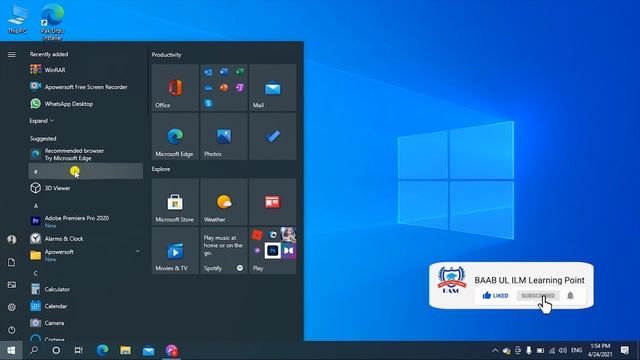Open the Office tile
This screenshot has width=640, height=360.
point(175,87)
